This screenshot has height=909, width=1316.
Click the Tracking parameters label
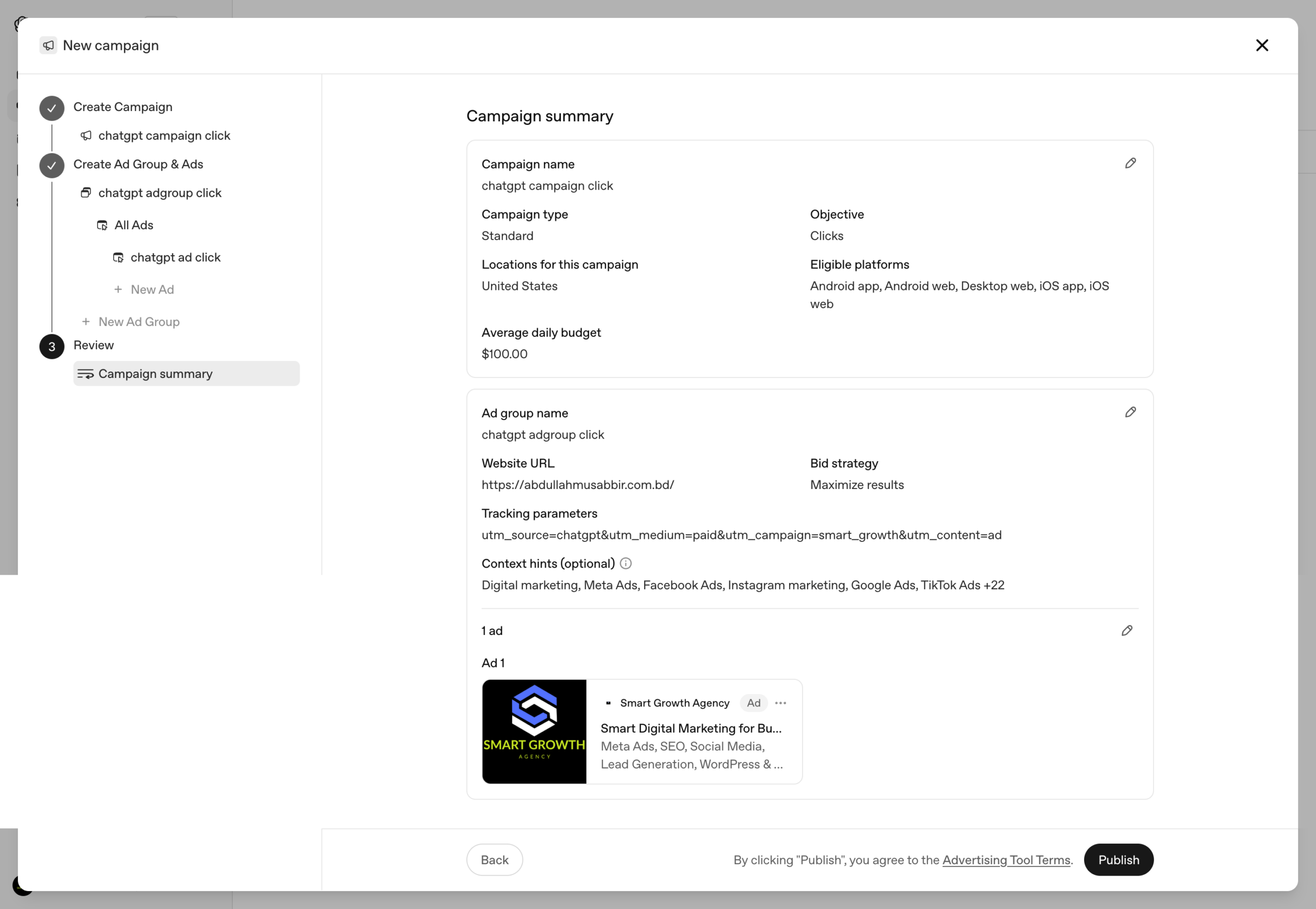pos(539,513)
